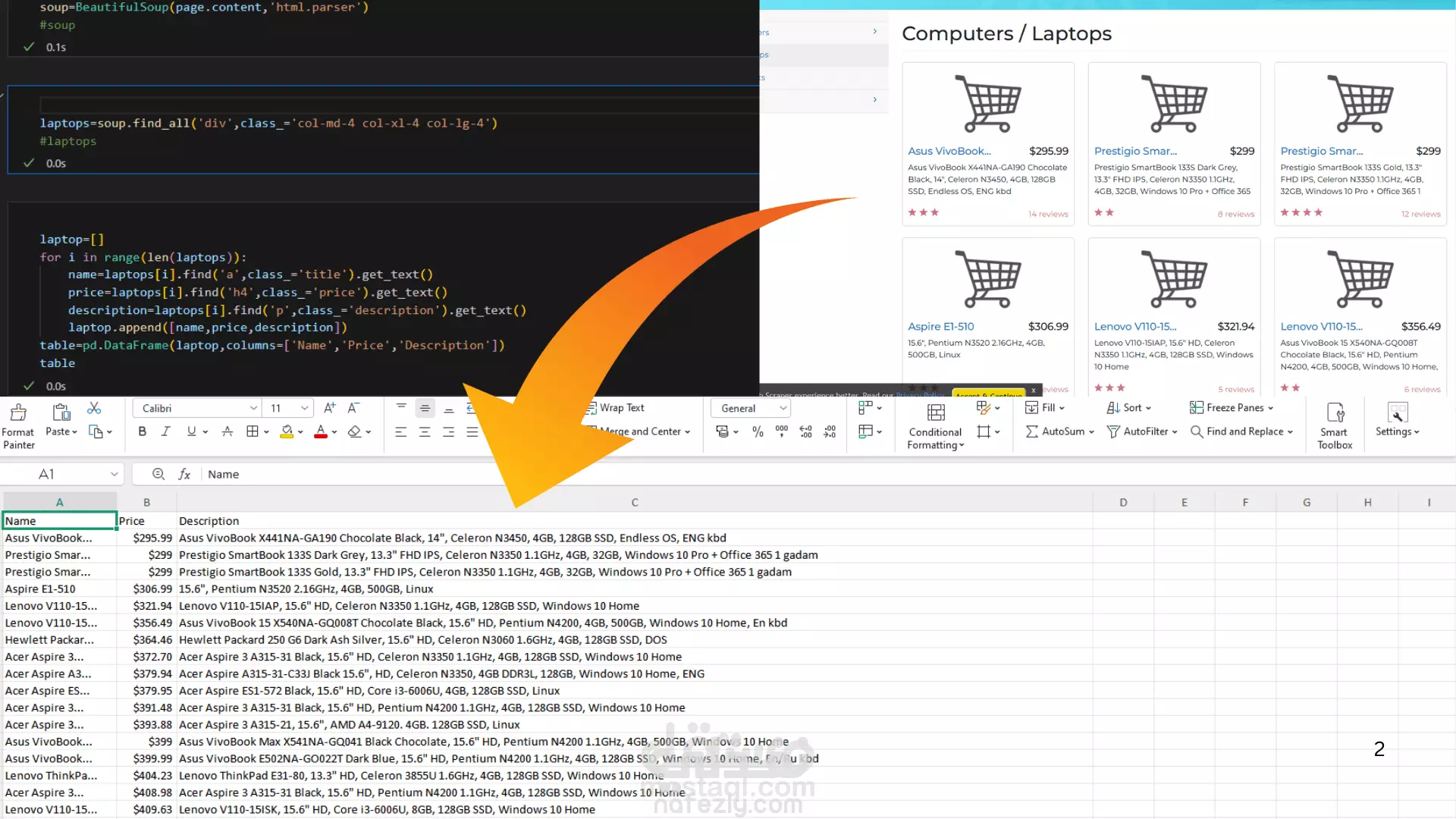This screenshot has height=819, width=1456.
Task: Expand the A1 name box dropdown
Action: tap(114, 474)
